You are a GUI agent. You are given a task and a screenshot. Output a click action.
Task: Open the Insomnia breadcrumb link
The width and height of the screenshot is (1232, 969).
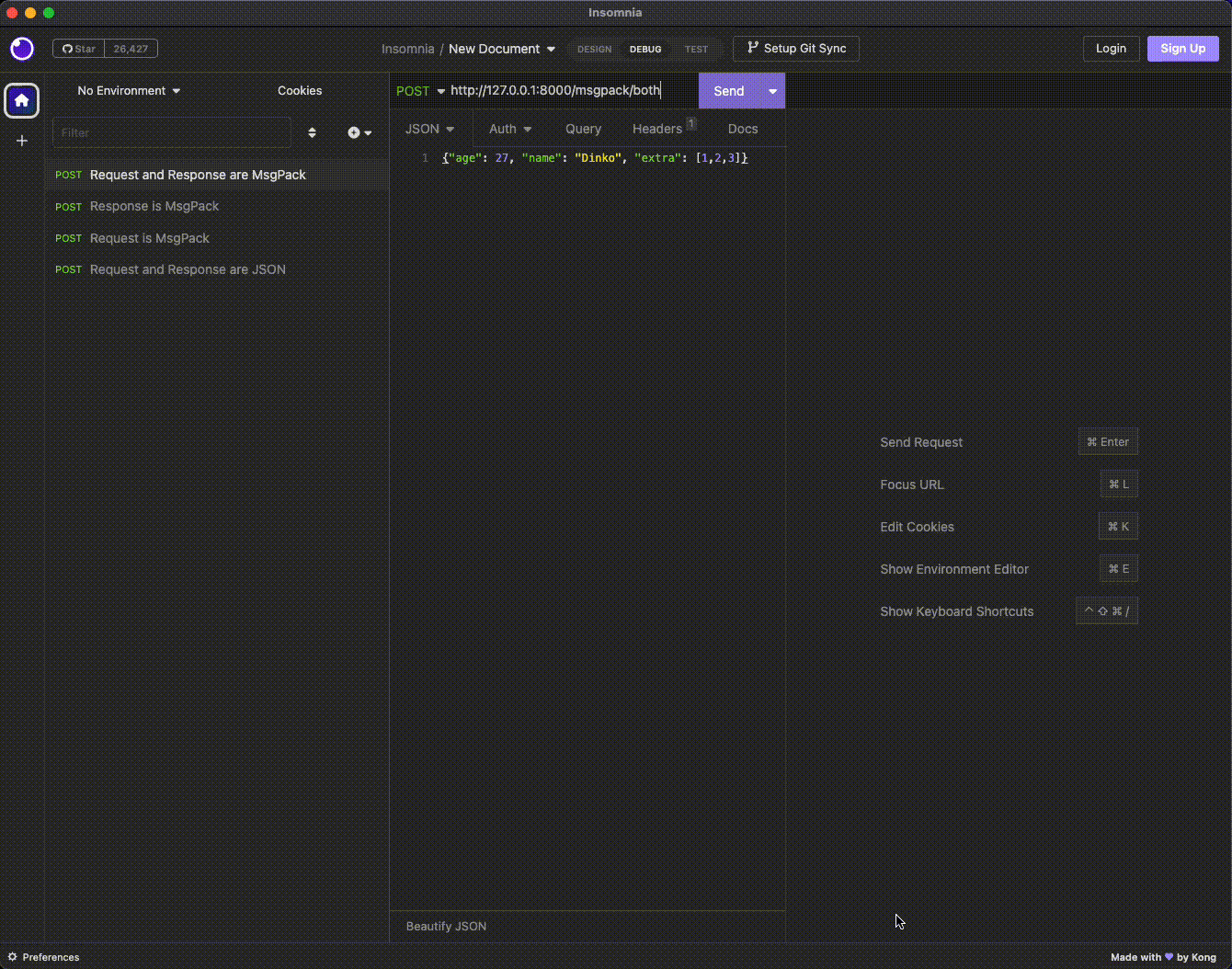[407, 49]
